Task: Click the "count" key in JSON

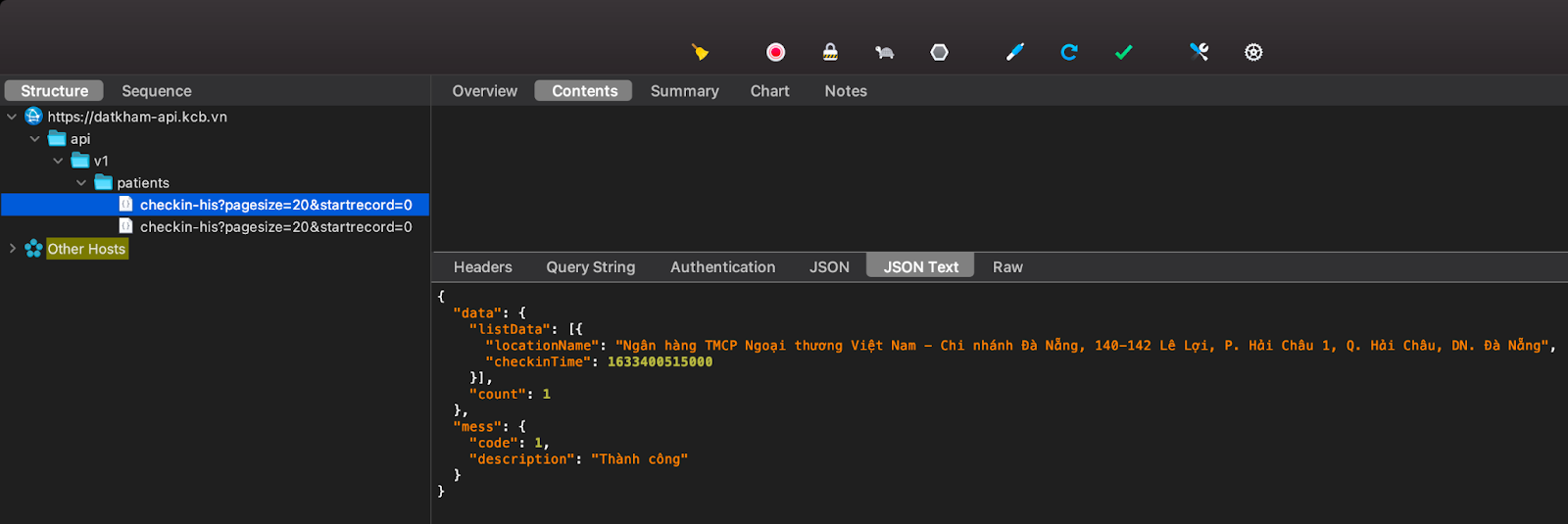Action: click(x=498, y=395)
